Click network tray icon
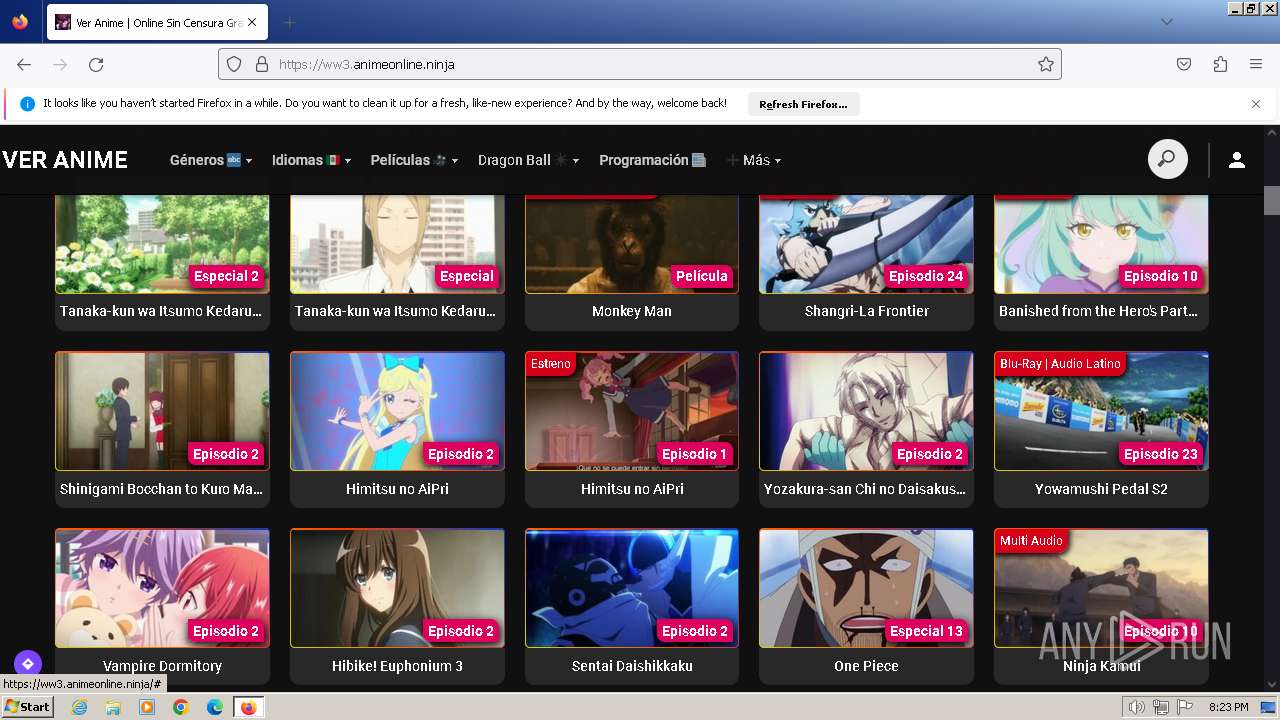 [1160, 707]
